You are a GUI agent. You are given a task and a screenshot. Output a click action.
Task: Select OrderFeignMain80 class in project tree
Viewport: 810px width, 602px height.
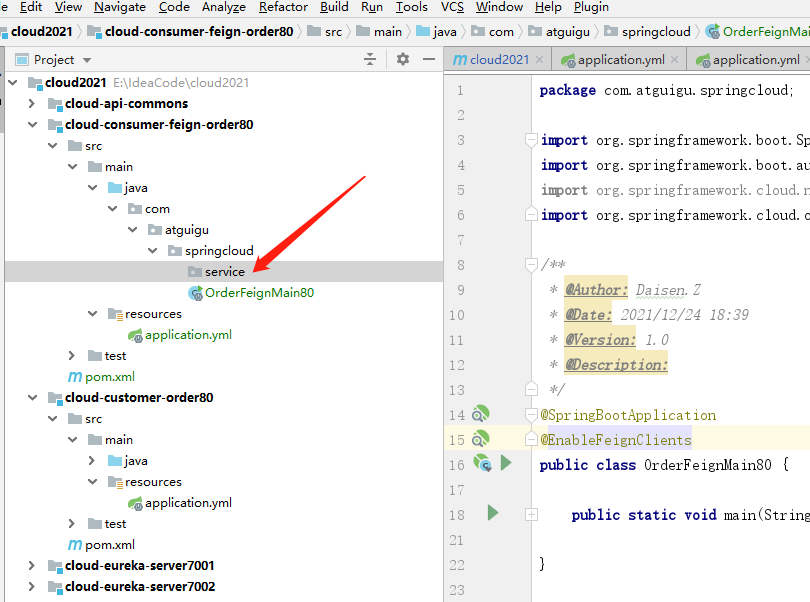[x=251, y=293]
